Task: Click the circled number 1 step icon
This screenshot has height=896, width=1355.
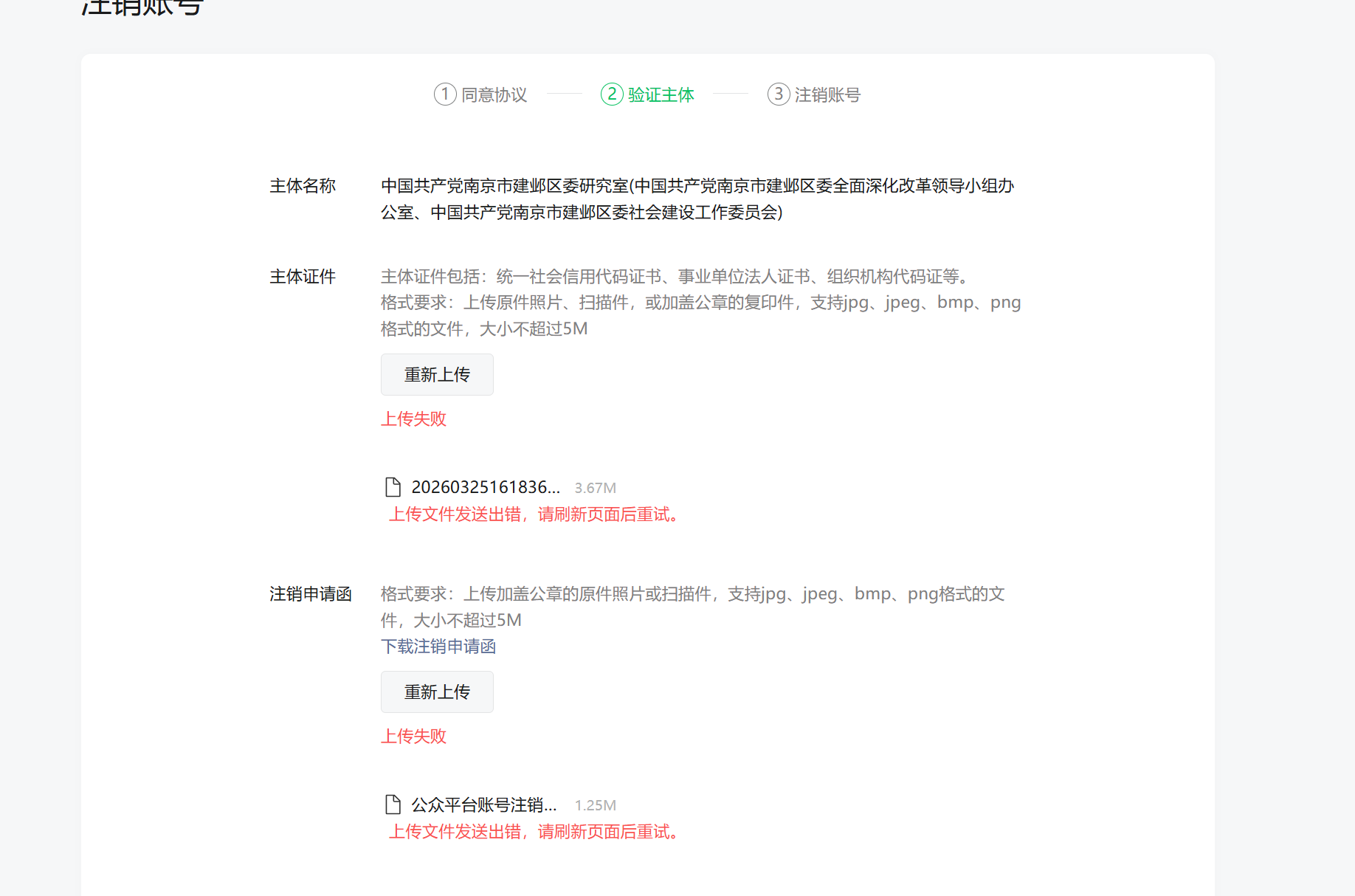Action: pyautogui.click(x=445, y=94)
